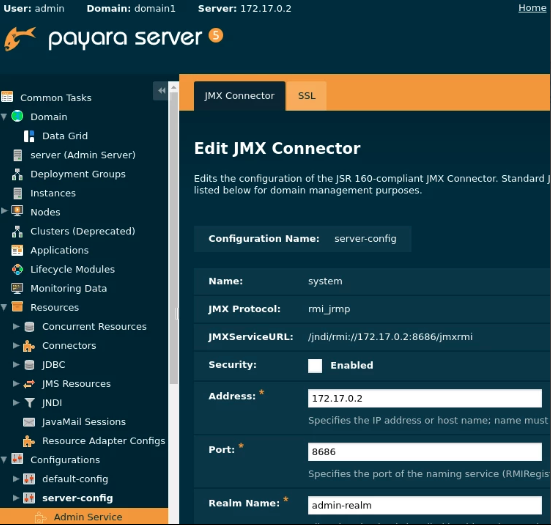Viewport: 551px width, 525px height.
Task: Collapse the Configurations tree node
Action: (x=4, y=460)
